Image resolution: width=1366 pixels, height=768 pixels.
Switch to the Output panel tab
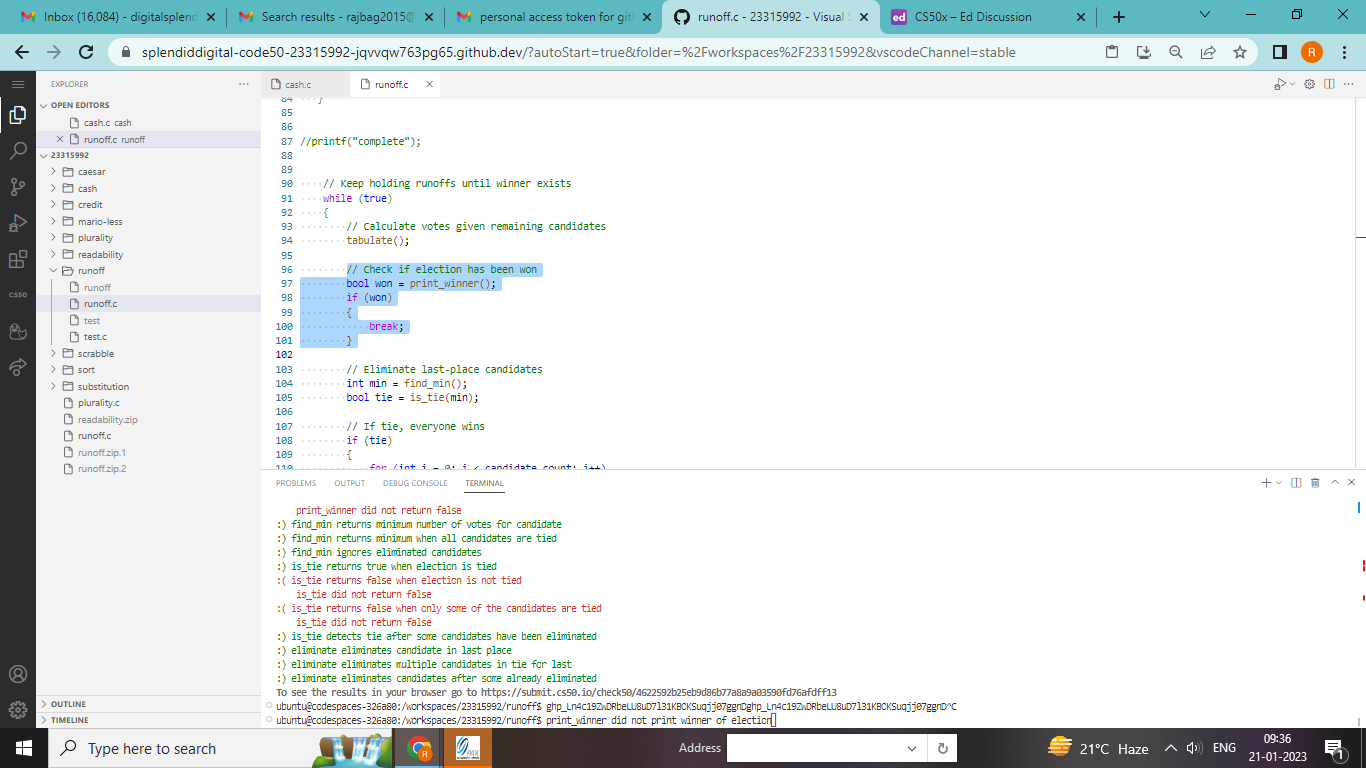[x=350, y=483]
